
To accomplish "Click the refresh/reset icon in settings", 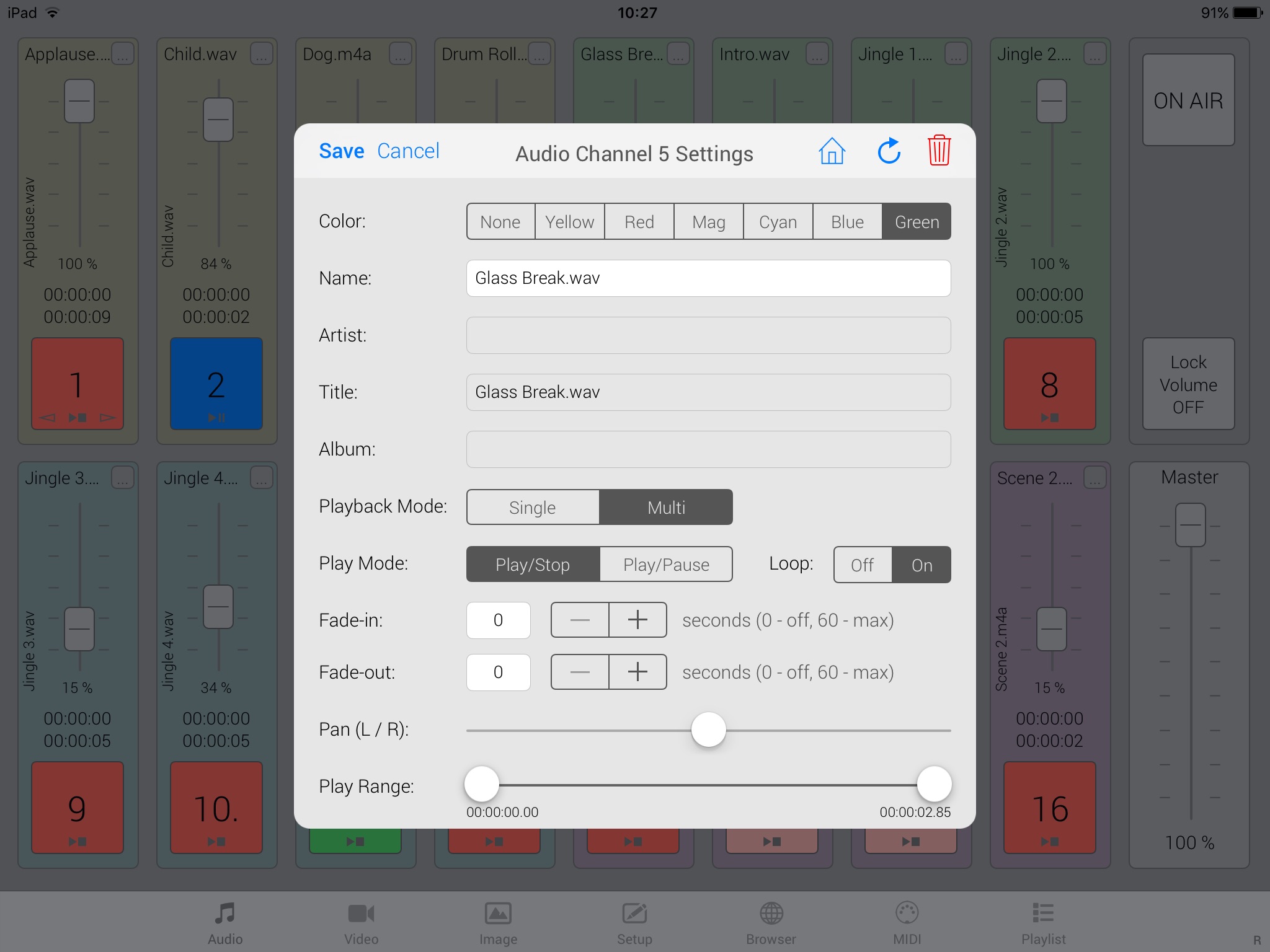I will (887, 152).
